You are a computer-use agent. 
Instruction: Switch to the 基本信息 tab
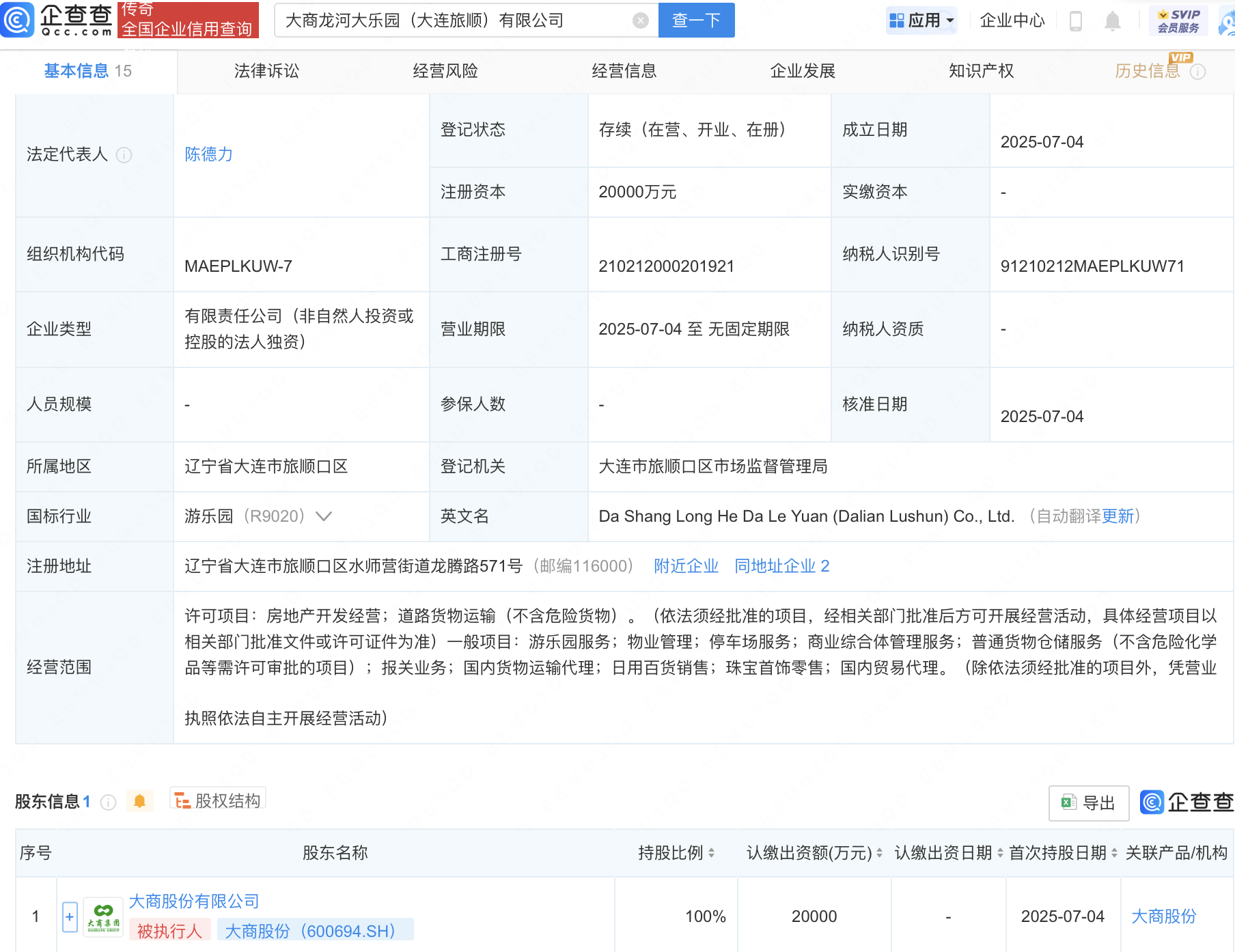click(x=87, y=71)
